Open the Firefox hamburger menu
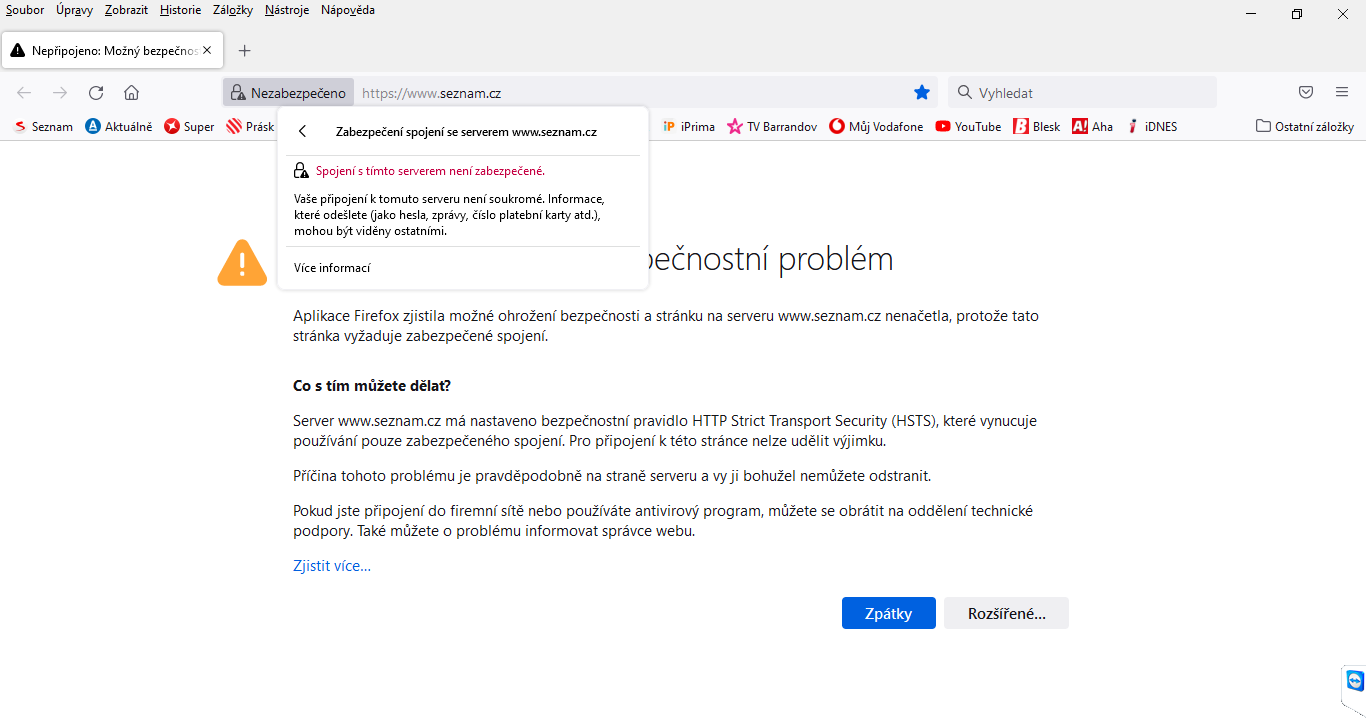Screen dimensions: 1366x728 click(x=1342, y=93)
